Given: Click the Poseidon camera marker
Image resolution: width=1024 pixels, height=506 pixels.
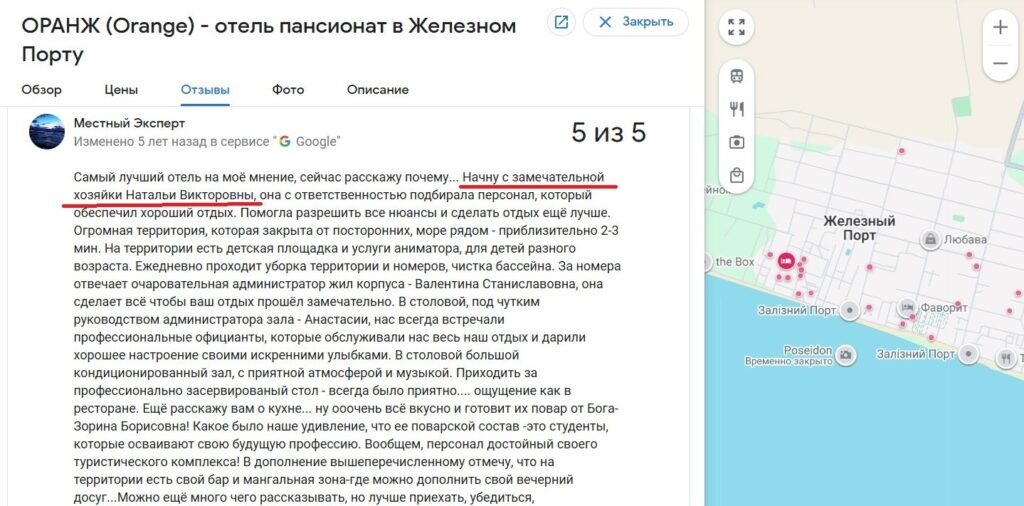Looking at the screenshot, I should coord(846,354).
